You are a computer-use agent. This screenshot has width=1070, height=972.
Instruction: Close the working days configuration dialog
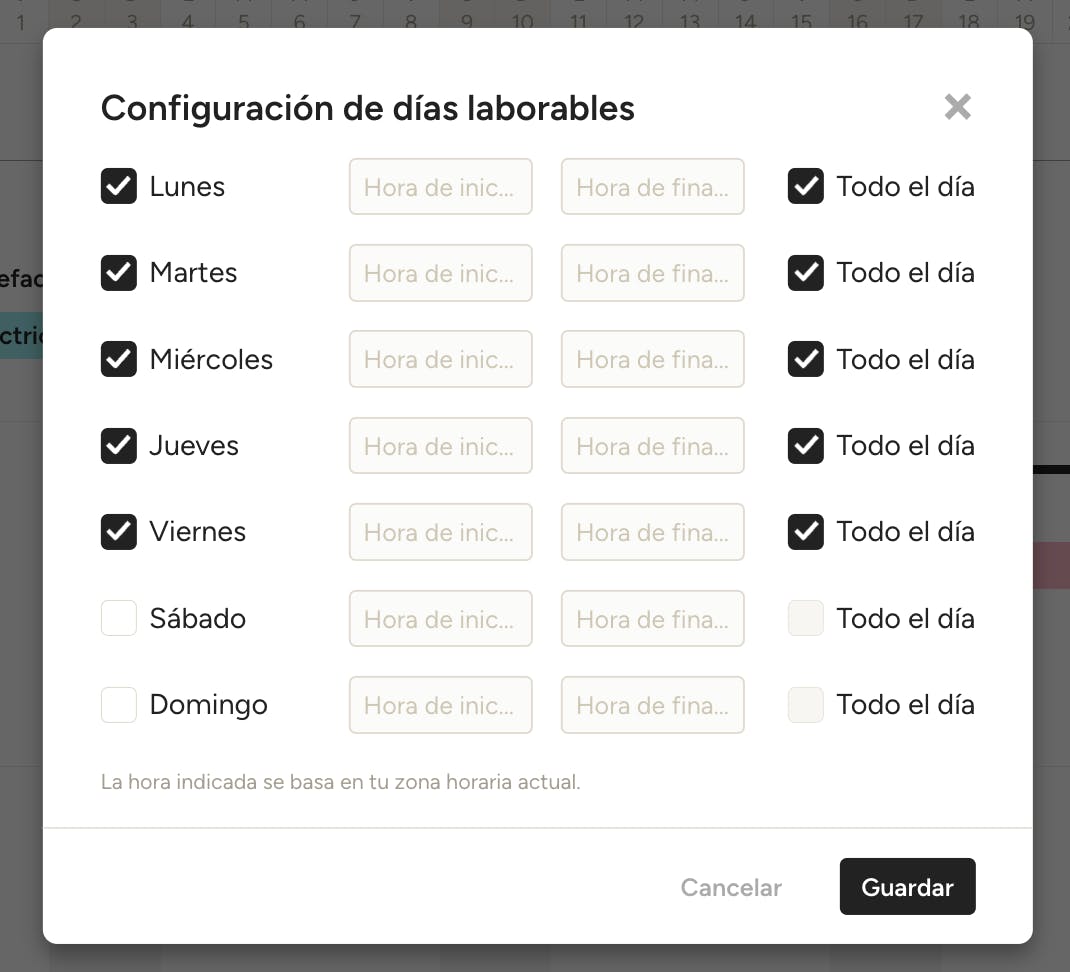click(957, 107)
